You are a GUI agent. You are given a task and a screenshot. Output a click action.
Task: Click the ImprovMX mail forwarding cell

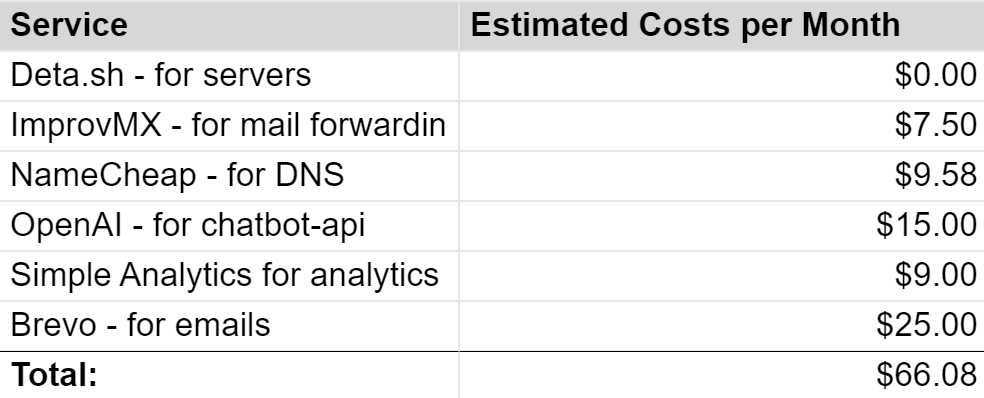click(x=229, y=126)
